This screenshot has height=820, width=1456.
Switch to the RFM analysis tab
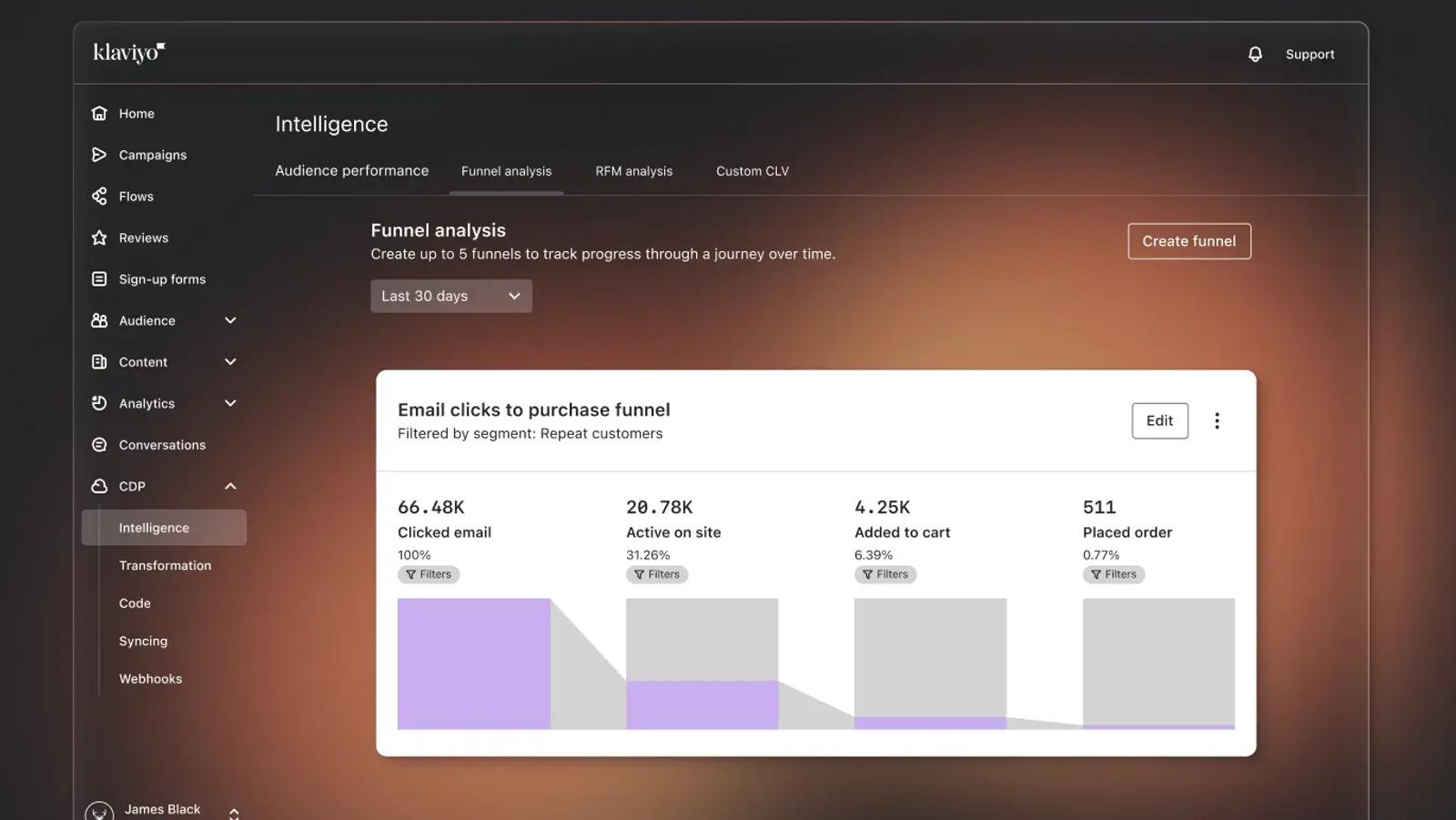(x=634, y=171)
